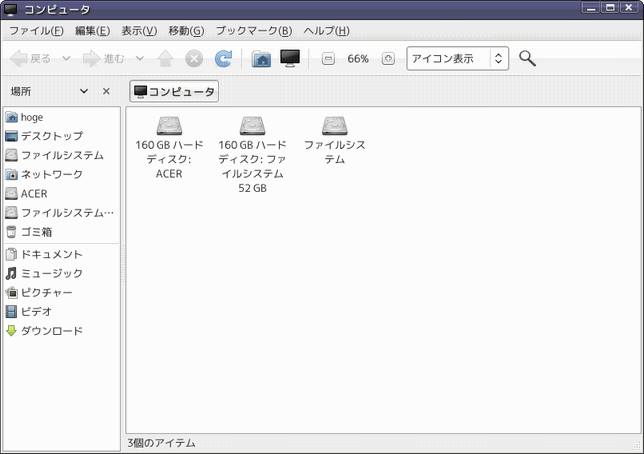Open ブックマーク(B) menu

(x=254, y=31)
